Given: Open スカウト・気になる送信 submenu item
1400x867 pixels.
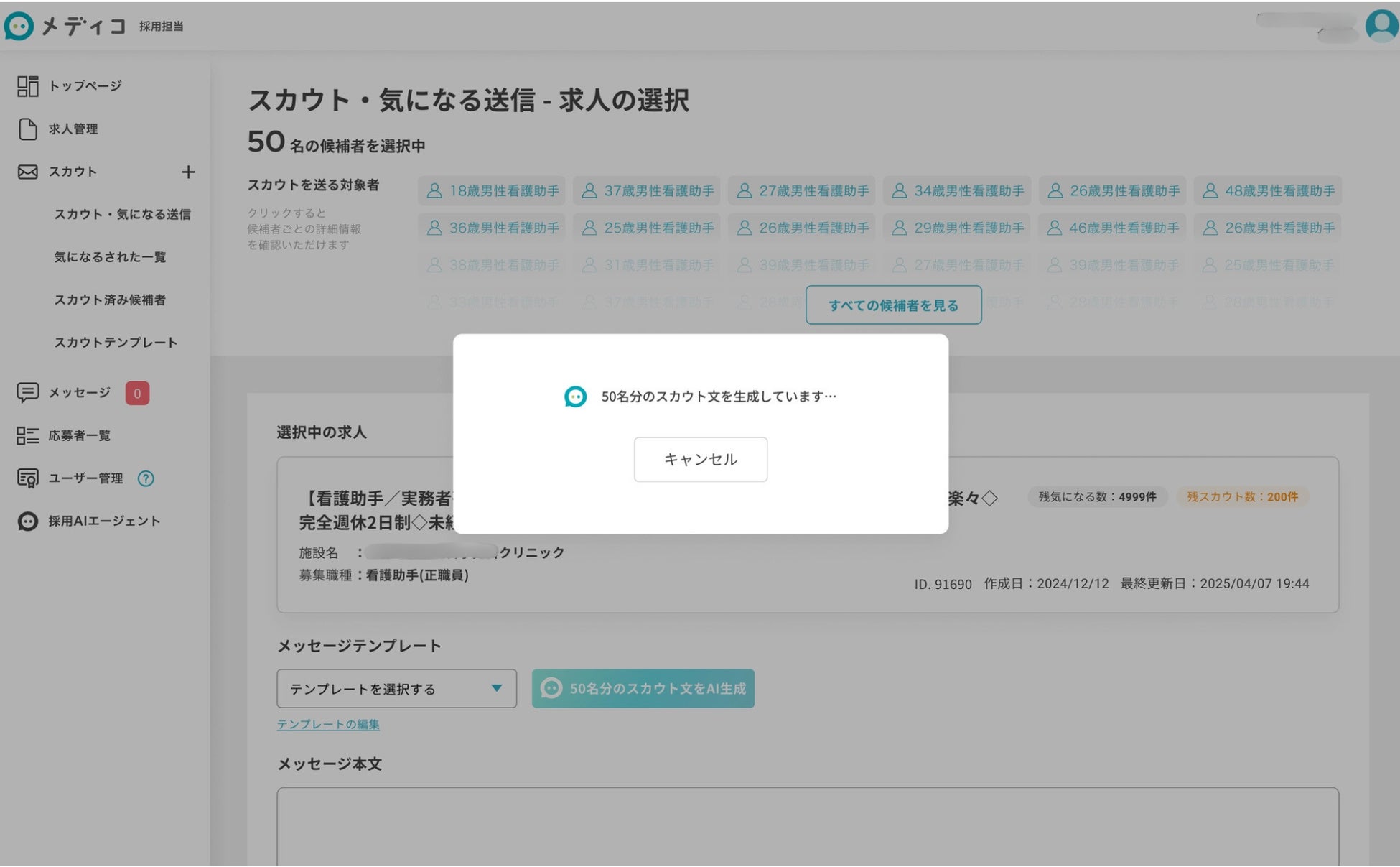Looking at the screenshot, I should (x=122, y=214).
